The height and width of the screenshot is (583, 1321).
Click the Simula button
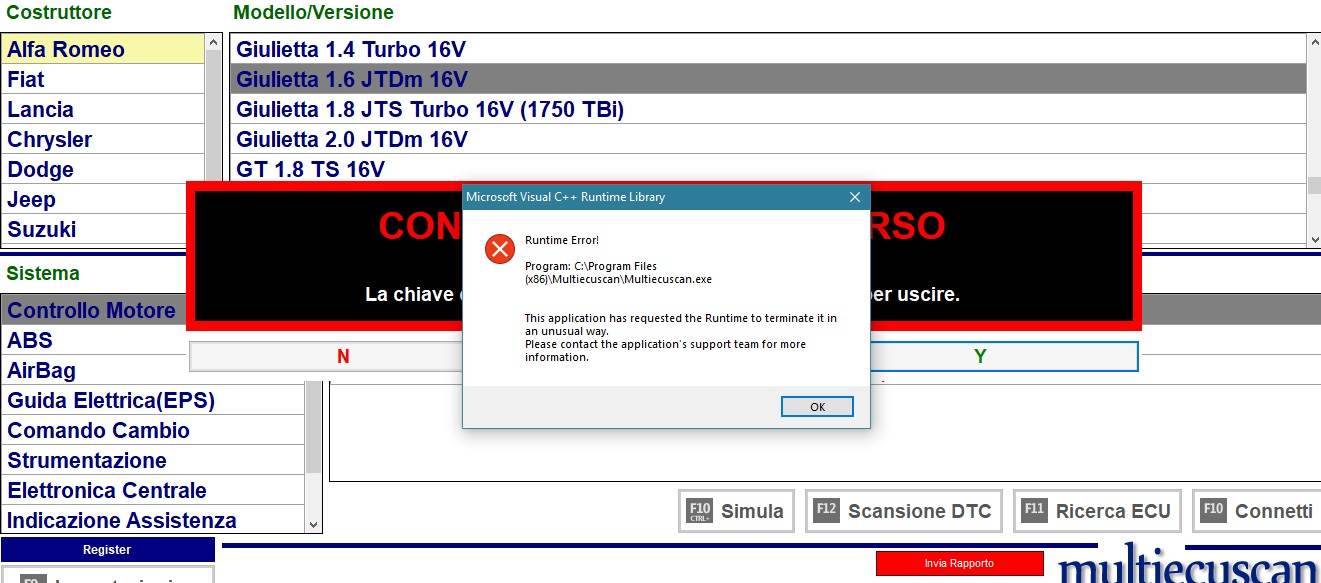coord(737,511)
